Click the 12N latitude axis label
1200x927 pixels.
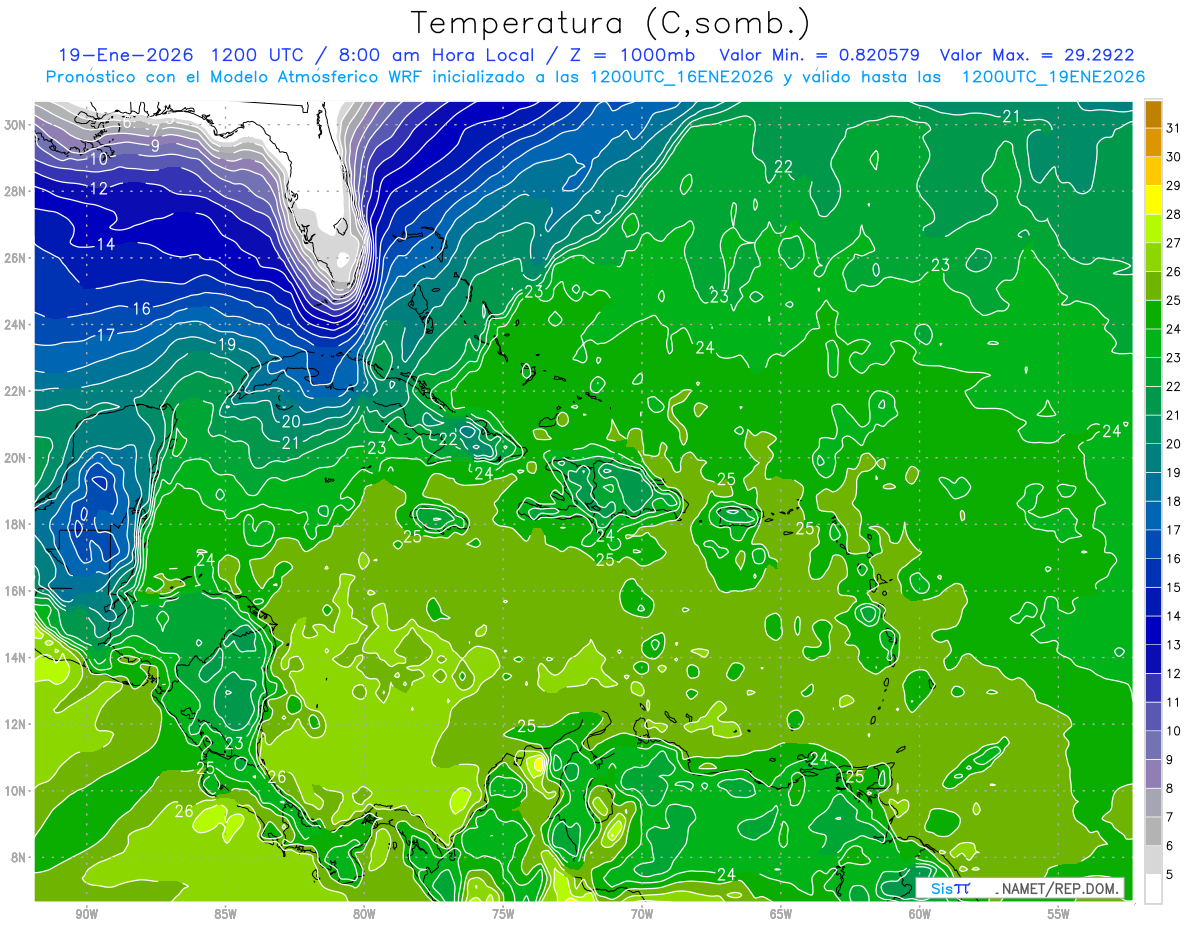(x=15, y=724)
